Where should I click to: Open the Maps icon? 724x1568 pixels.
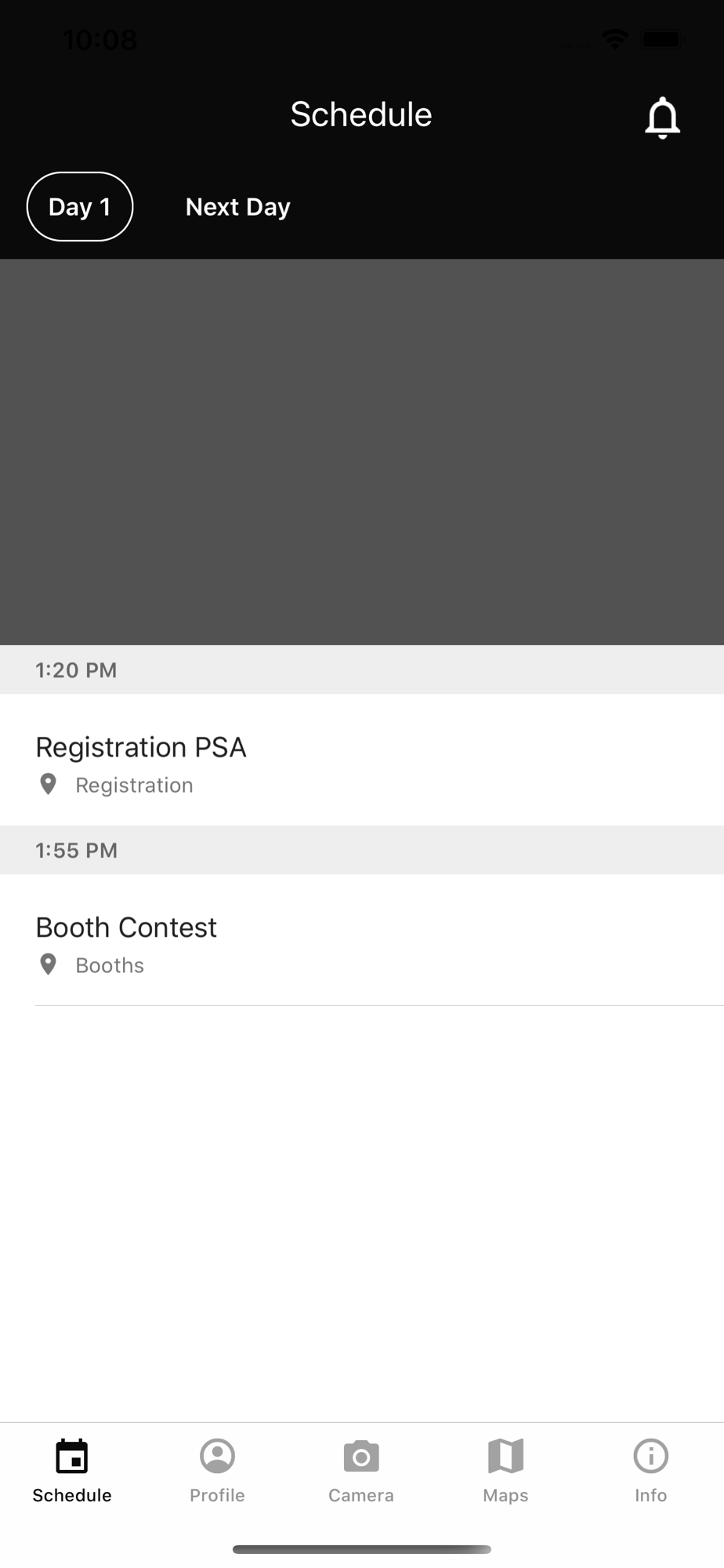tap(505, 1456)
